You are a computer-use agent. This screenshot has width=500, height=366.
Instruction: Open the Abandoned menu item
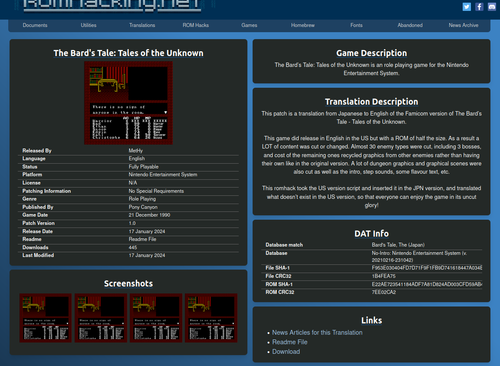pos(410,25)
